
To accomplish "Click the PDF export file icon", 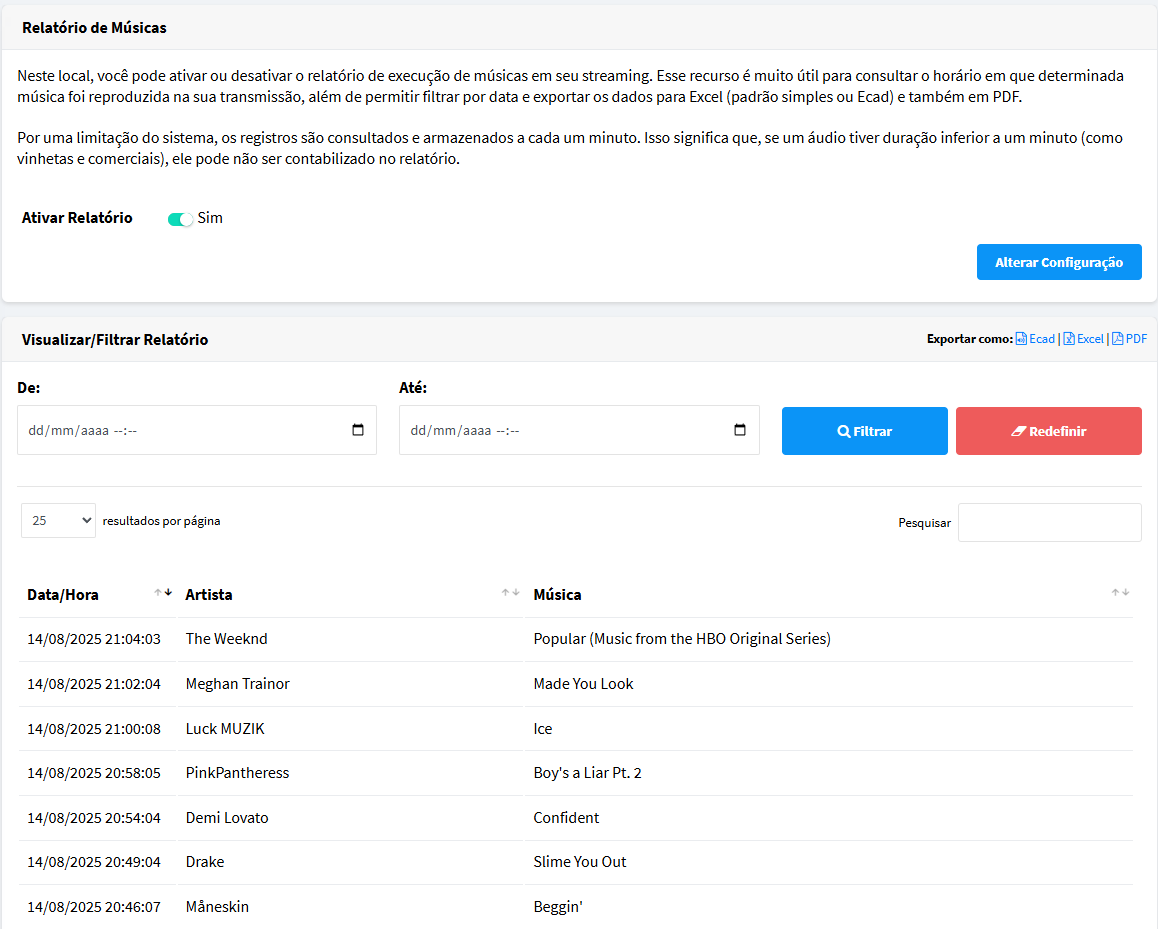I will click(1117, 339).
